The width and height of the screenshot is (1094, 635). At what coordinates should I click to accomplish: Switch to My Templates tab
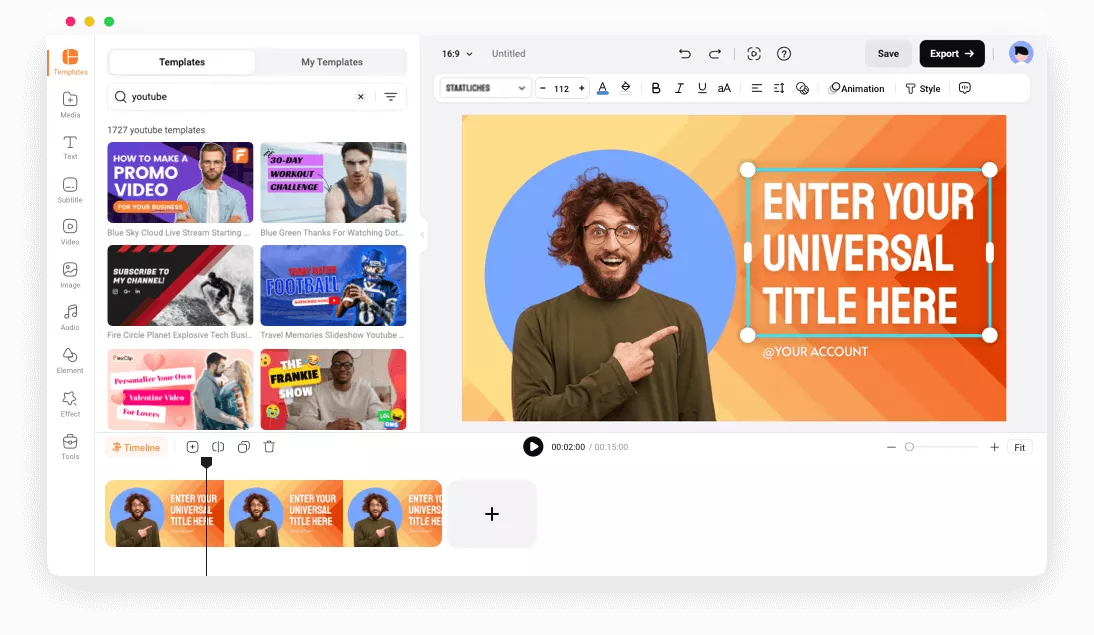[x=331, y=62]
